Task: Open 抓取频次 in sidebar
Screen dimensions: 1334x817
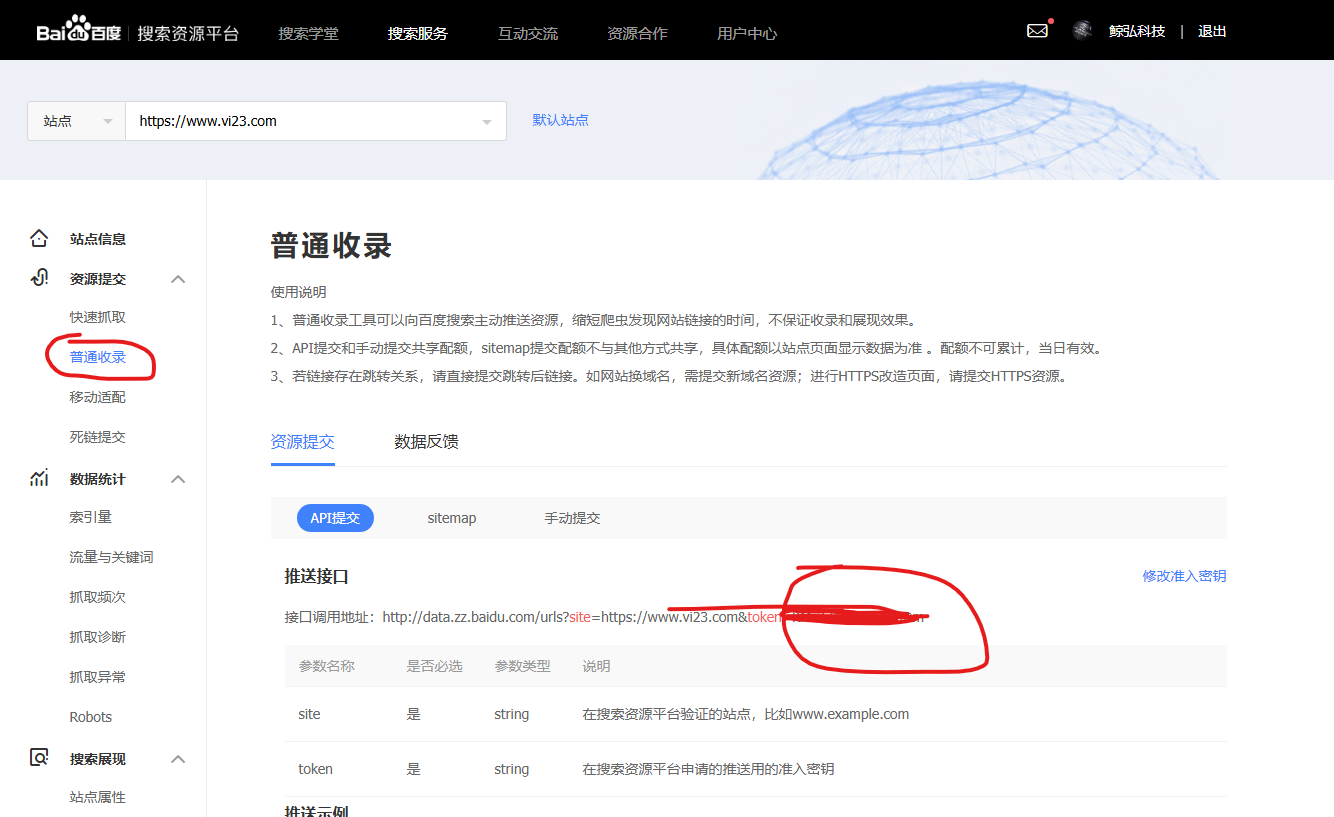Action: click(x=98, y=597)
